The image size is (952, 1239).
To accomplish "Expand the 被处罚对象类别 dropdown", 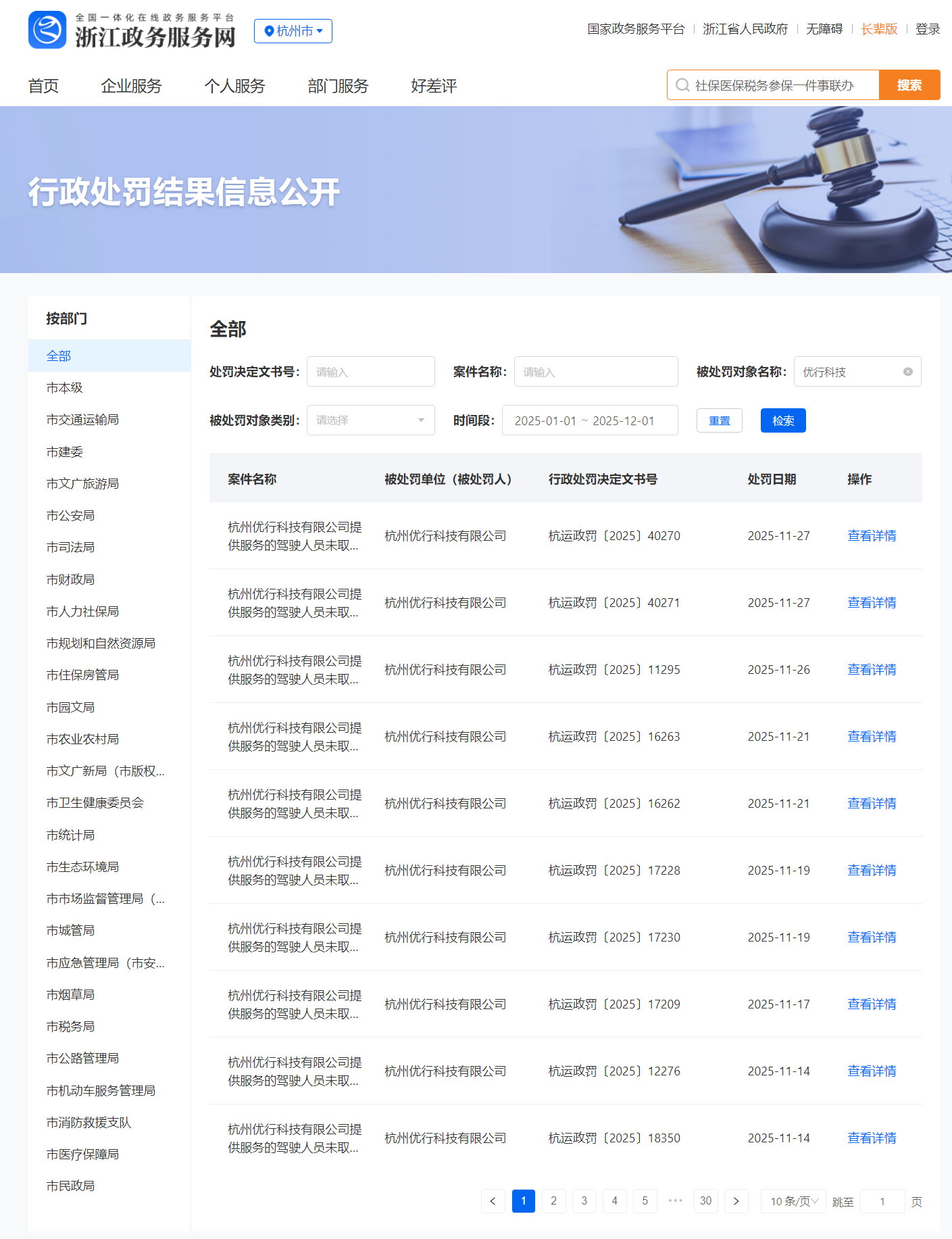I will 370,420.
